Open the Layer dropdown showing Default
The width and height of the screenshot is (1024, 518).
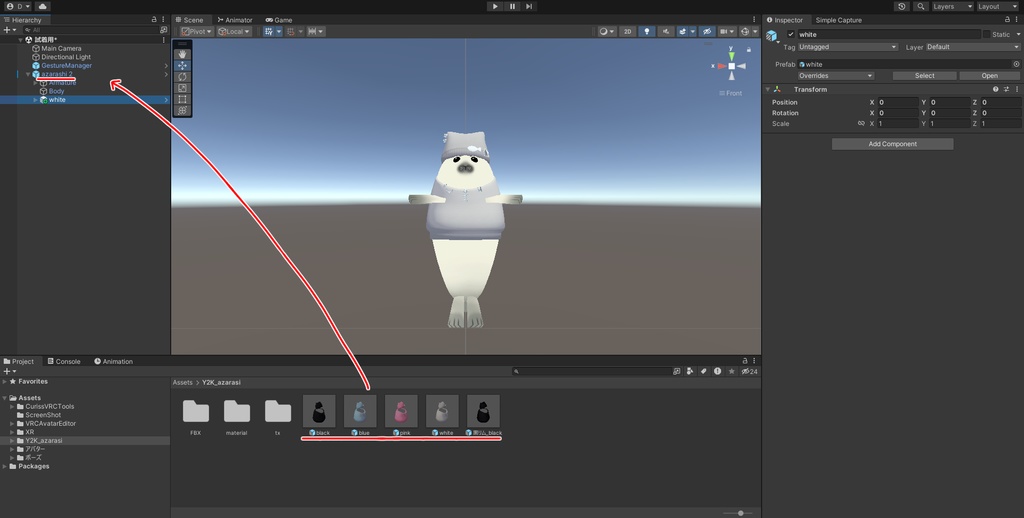pyautogui.click(x=972, y=47)
